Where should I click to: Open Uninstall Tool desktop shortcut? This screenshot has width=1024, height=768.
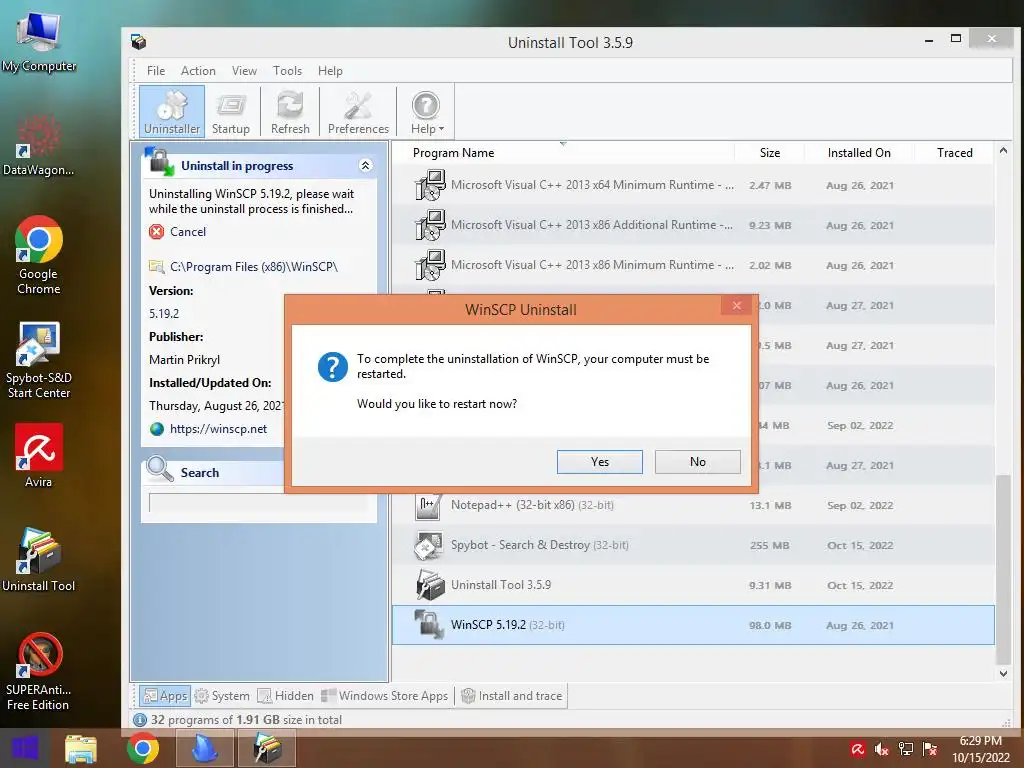(39, 560)
